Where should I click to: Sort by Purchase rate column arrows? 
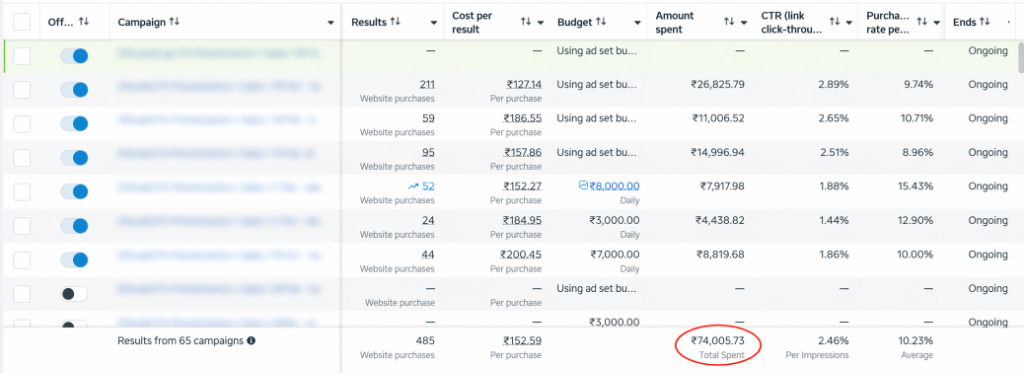click(x=922, y=22)
